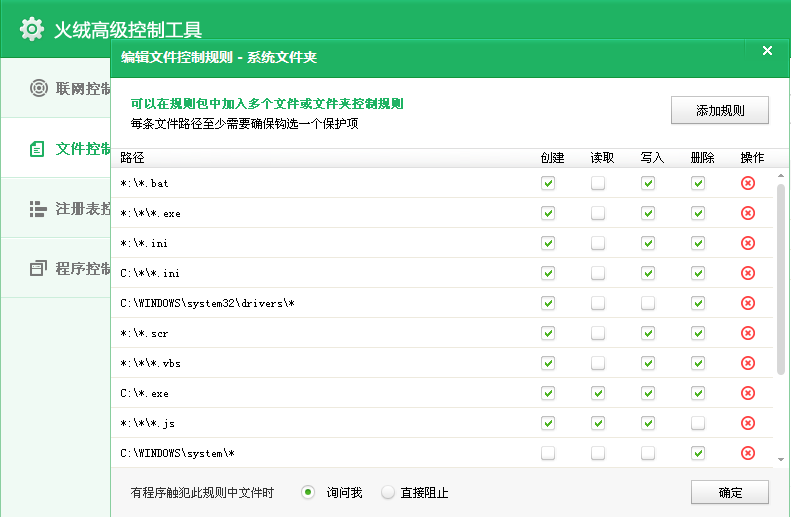Select the 询问我 radio option

point(308,492)
